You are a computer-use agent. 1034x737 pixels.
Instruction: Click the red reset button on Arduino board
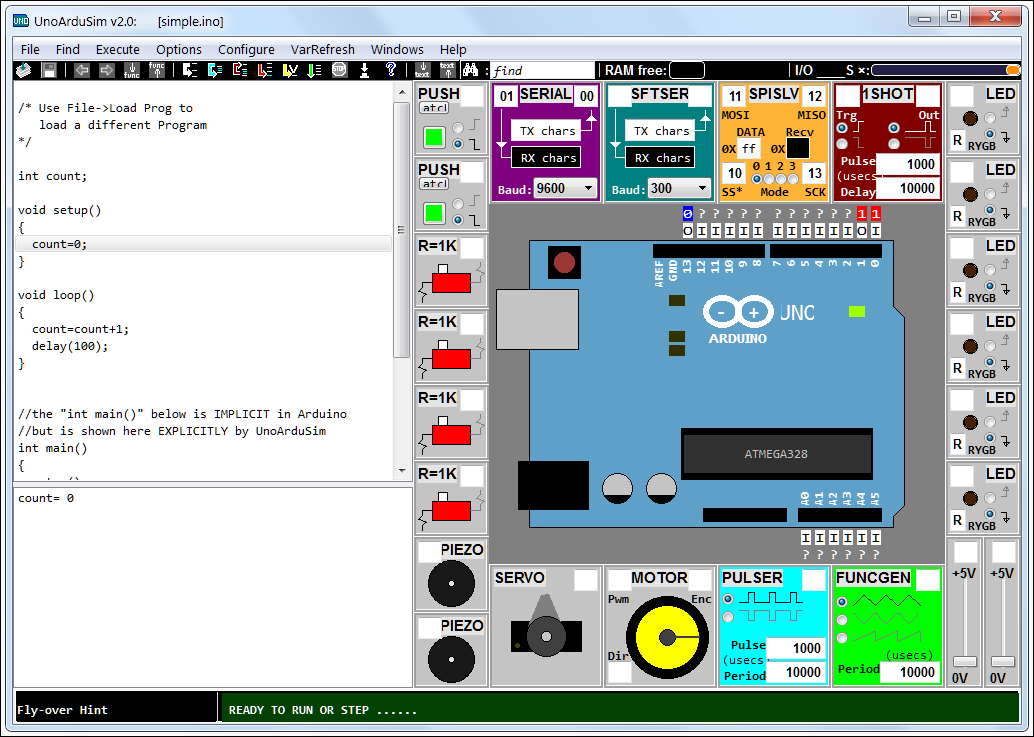point(564,263)
